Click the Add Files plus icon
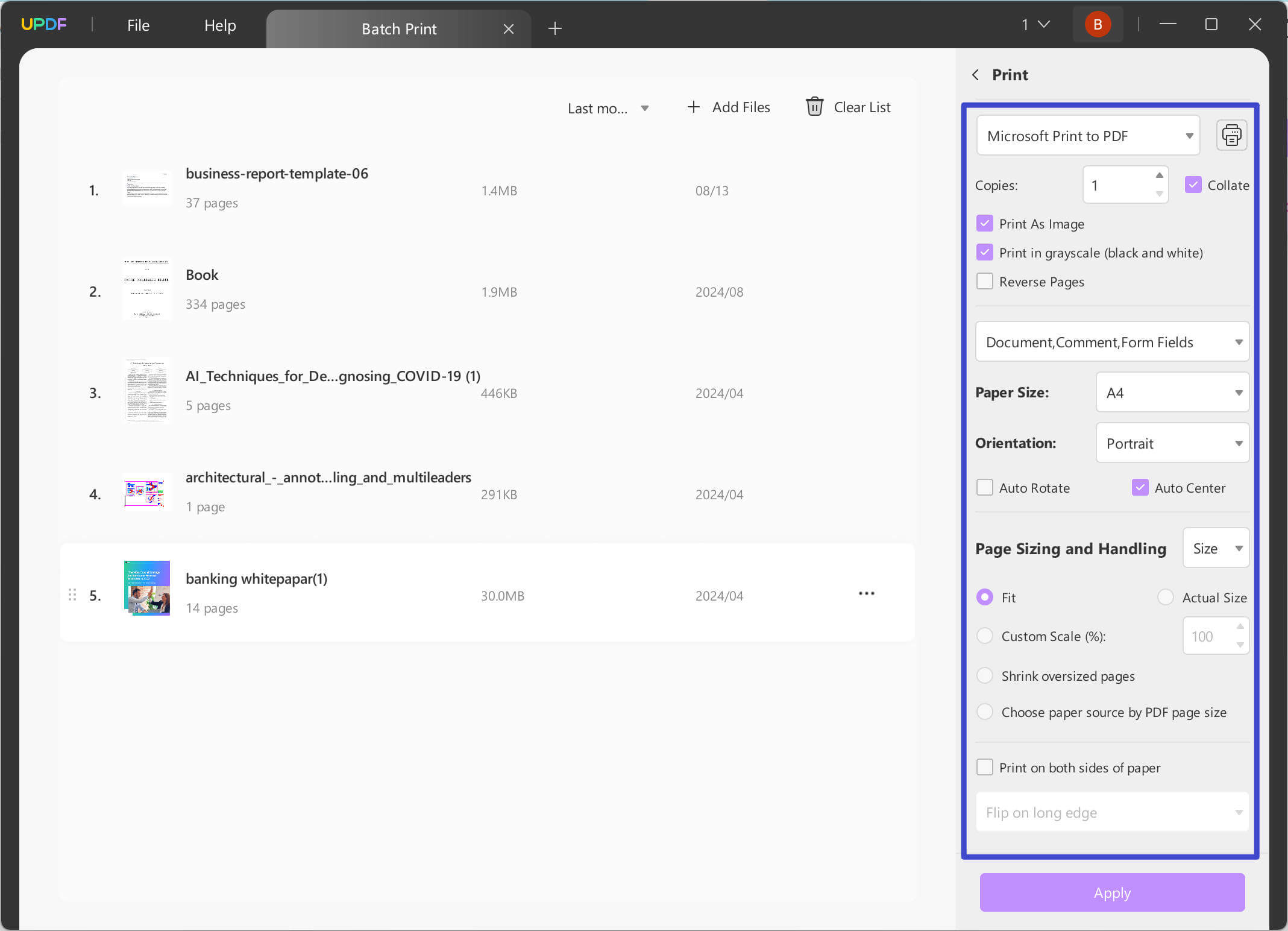Screen dimensions: 1288x931 click(693, 107)
